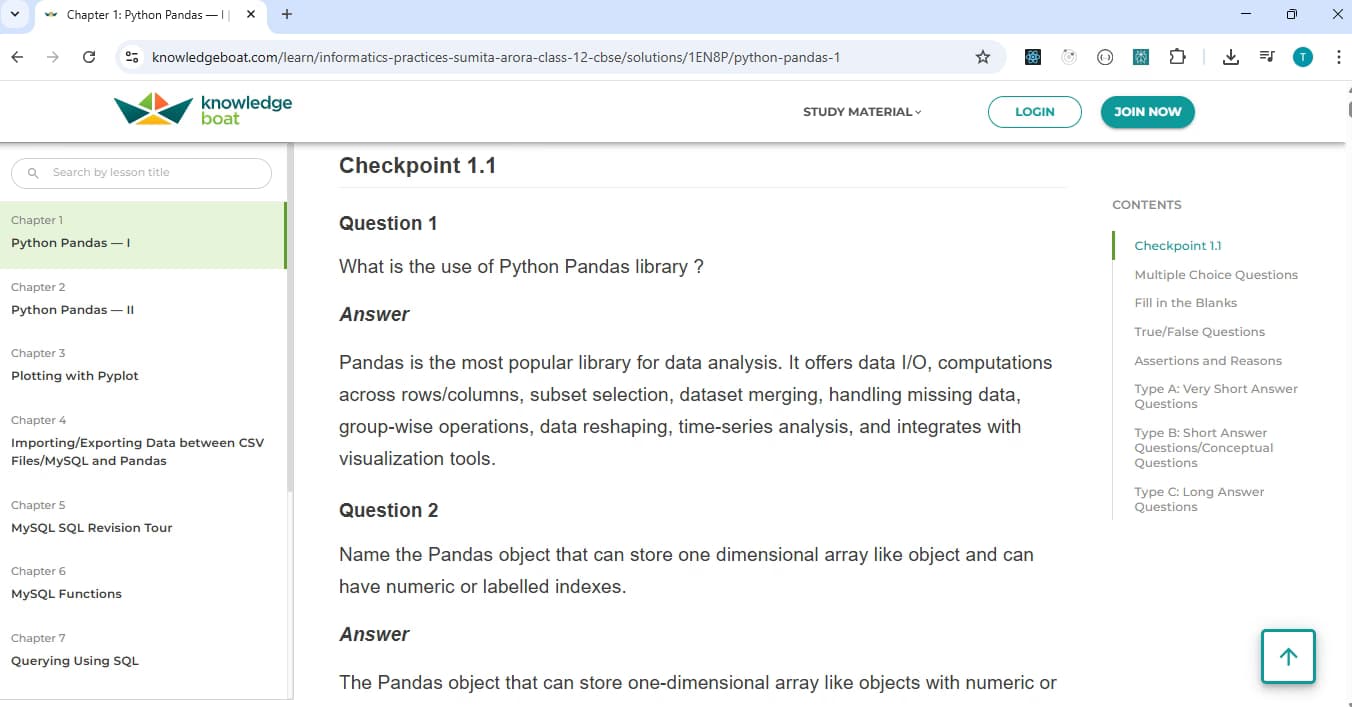Bookmark this page with the star icon
This screenshot has height=707, width=1352.
click(983, 57)
